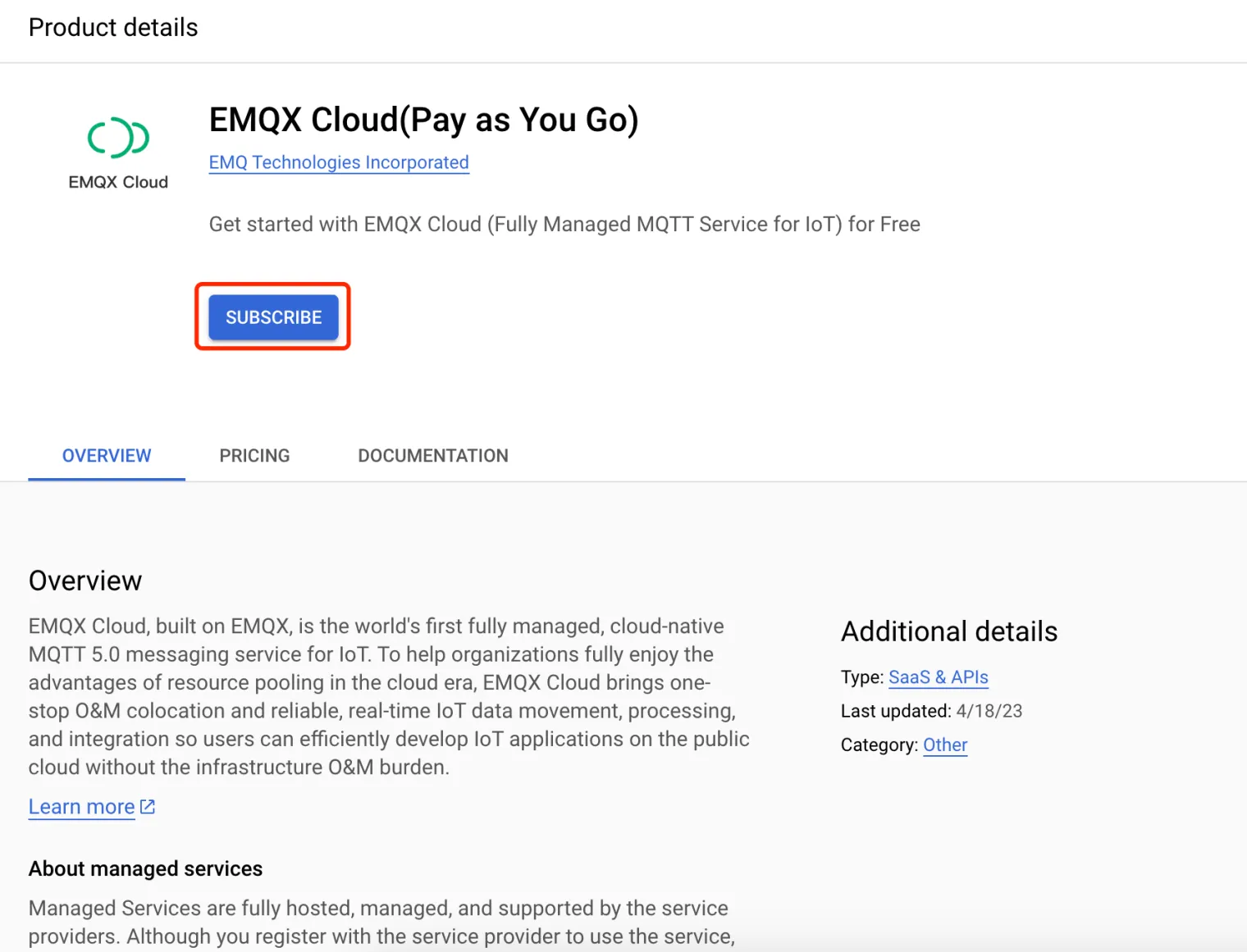Follow the Learn more link

click(82, 807)
